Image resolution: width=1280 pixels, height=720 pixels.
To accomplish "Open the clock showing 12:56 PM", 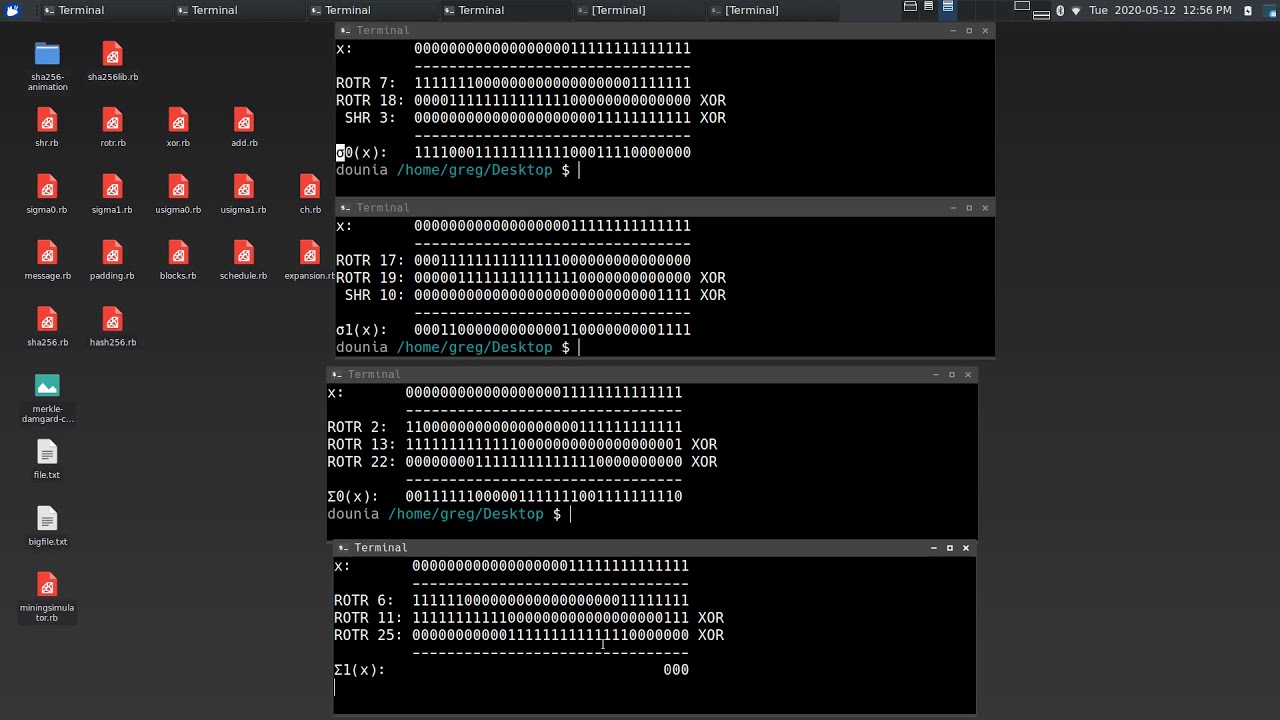I will (x=1160, y=10).
